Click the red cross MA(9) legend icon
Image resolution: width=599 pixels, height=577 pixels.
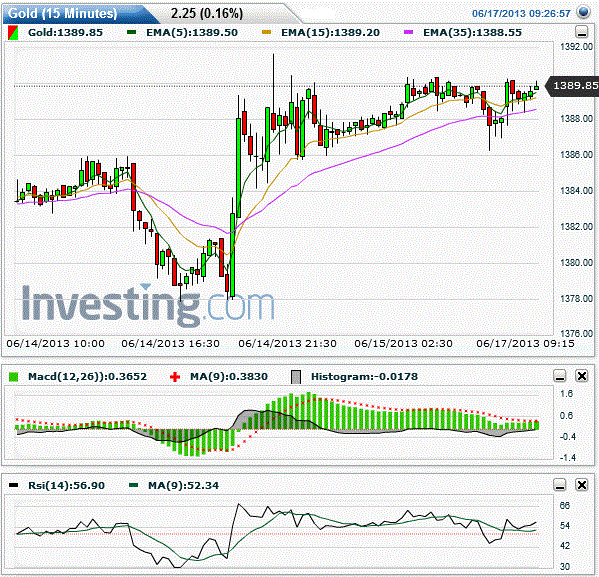tap(175, 377)
